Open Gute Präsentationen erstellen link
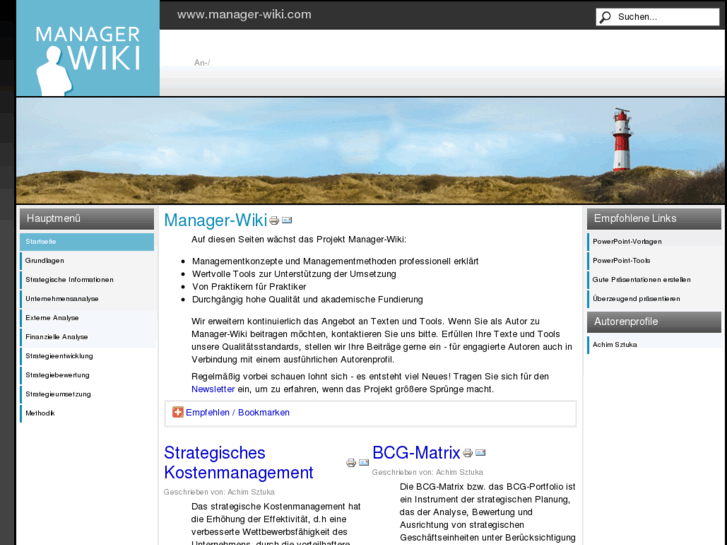 coord(654,280)
